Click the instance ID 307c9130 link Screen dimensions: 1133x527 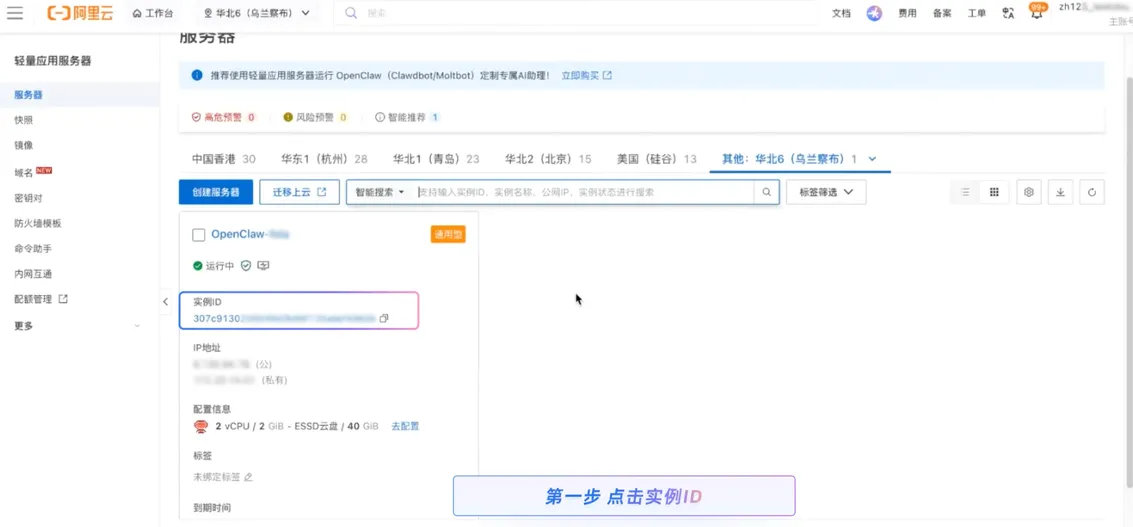click(x=284, y=318)
